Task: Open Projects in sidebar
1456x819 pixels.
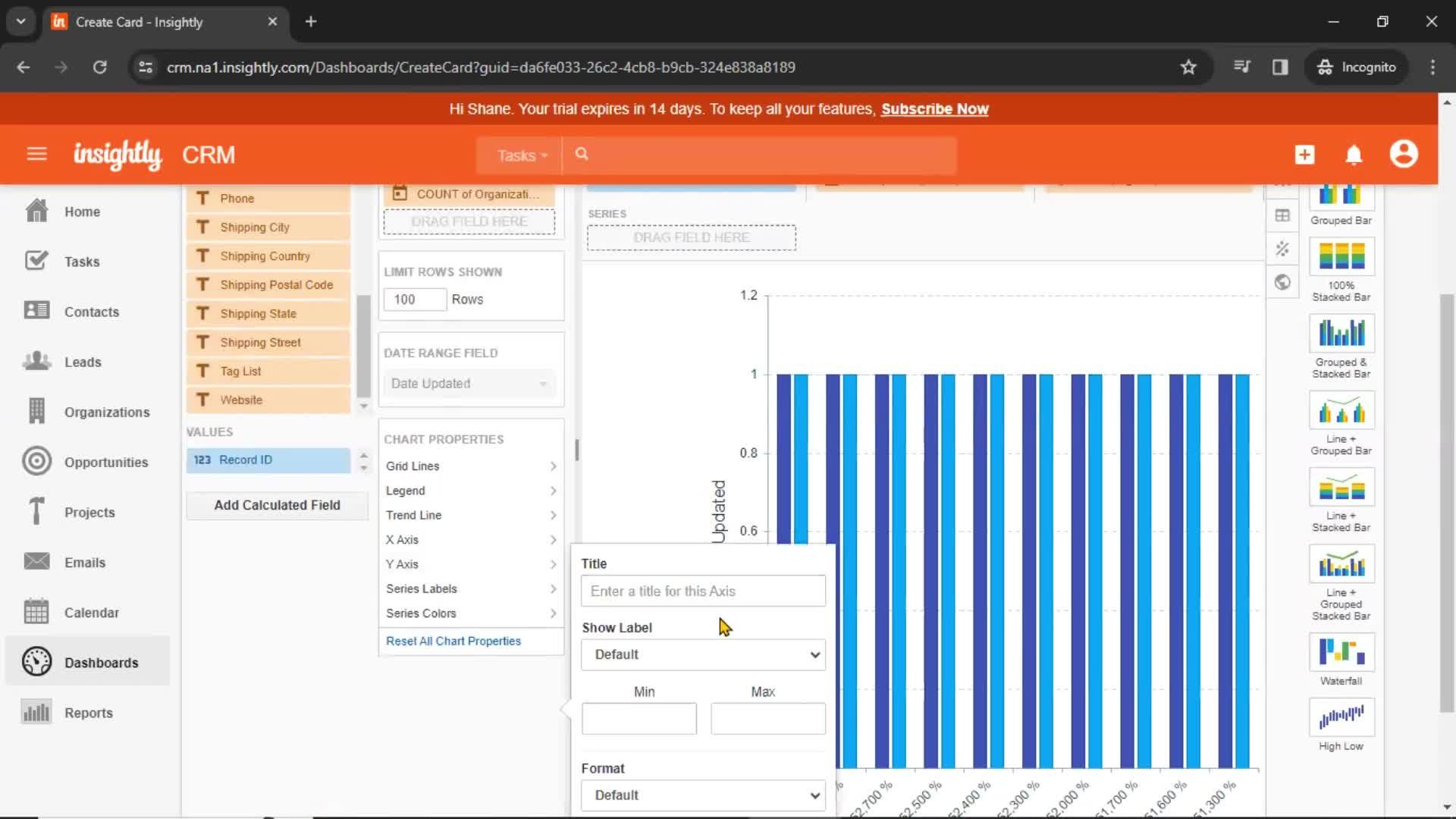Action: pyautogui.click(x=89, y=512)
